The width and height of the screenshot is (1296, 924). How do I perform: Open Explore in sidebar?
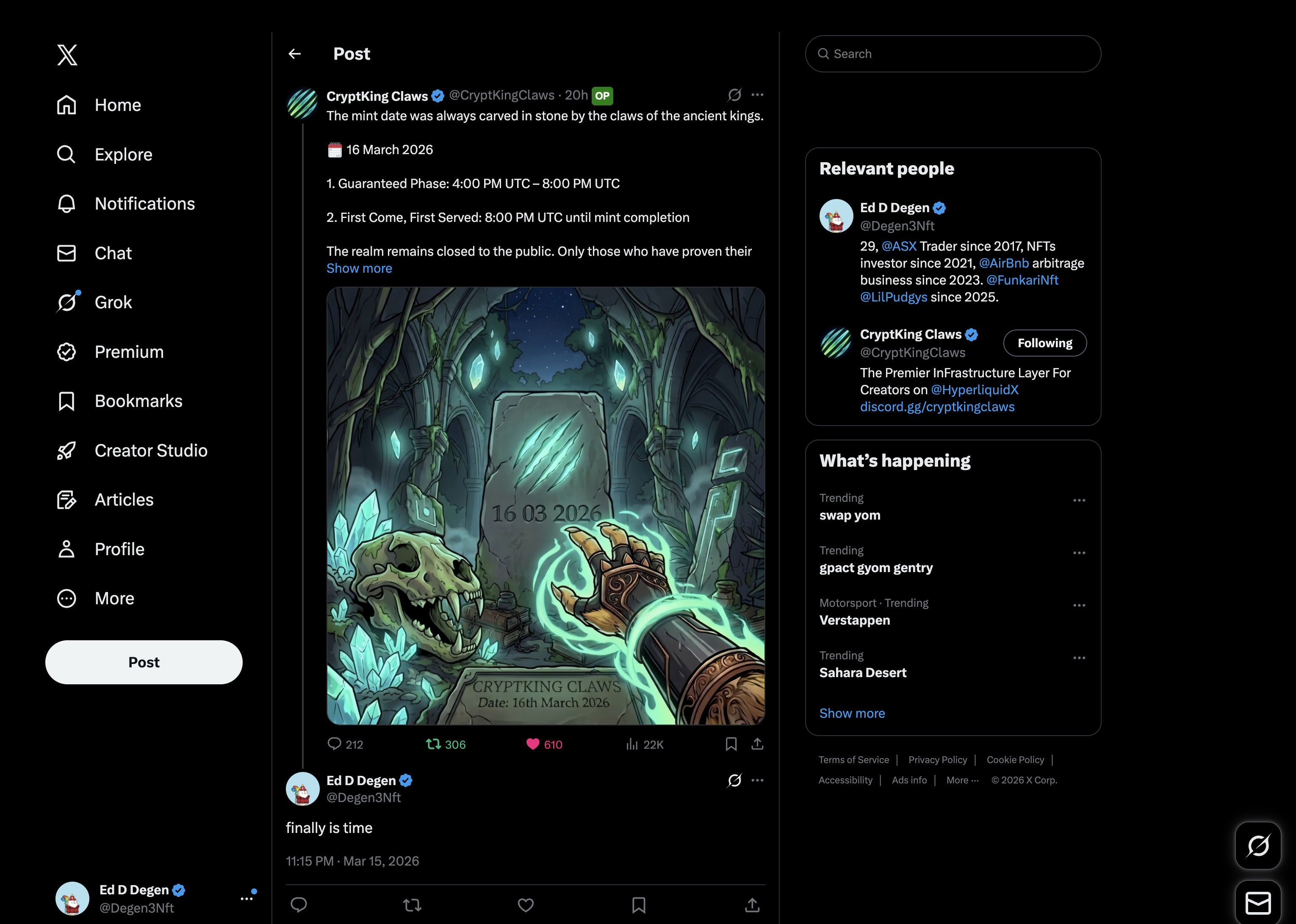click(105, 155)
